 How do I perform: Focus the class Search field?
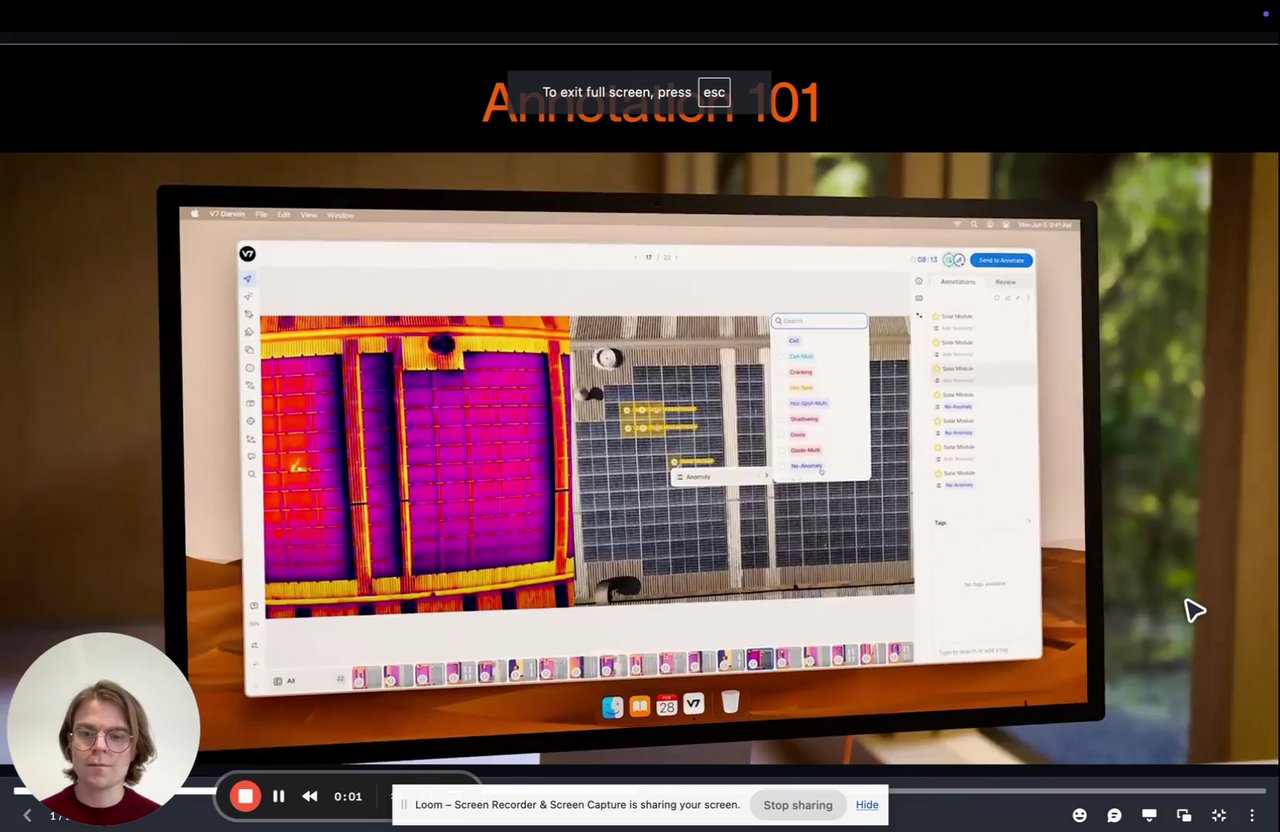pos(819,321)
